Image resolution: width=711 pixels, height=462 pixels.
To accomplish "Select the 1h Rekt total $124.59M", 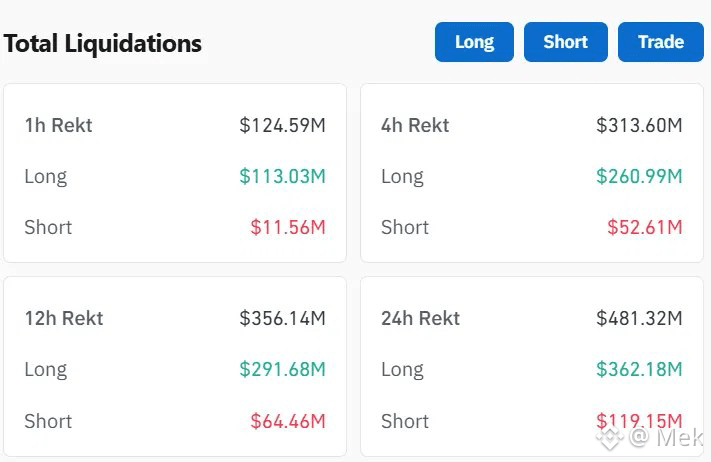I will [282, 125].
